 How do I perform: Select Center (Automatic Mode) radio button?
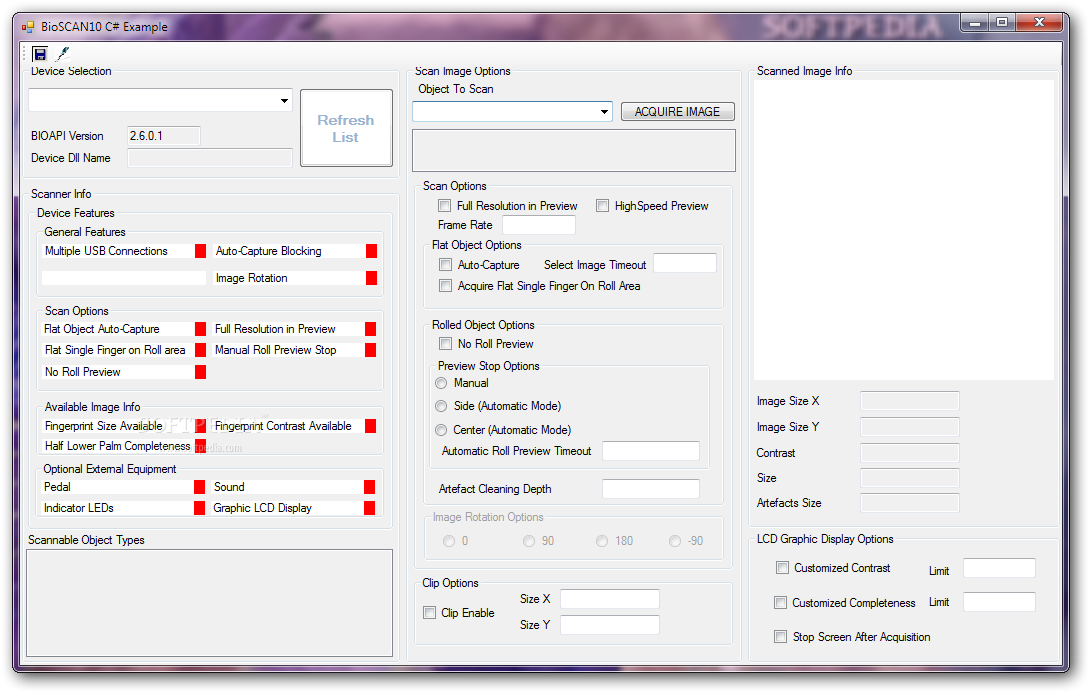coord(441,430)
